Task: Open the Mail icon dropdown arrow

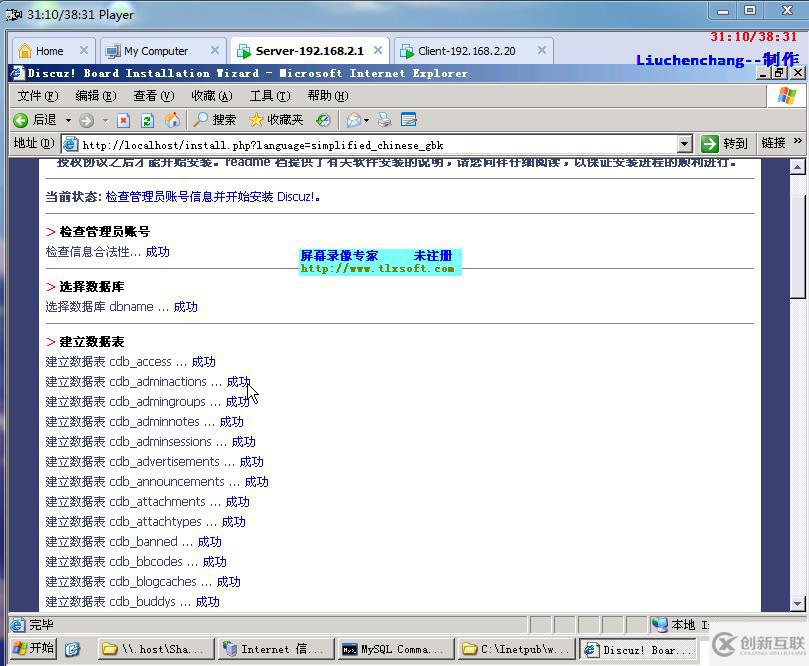Action: (x=366, y=121)
